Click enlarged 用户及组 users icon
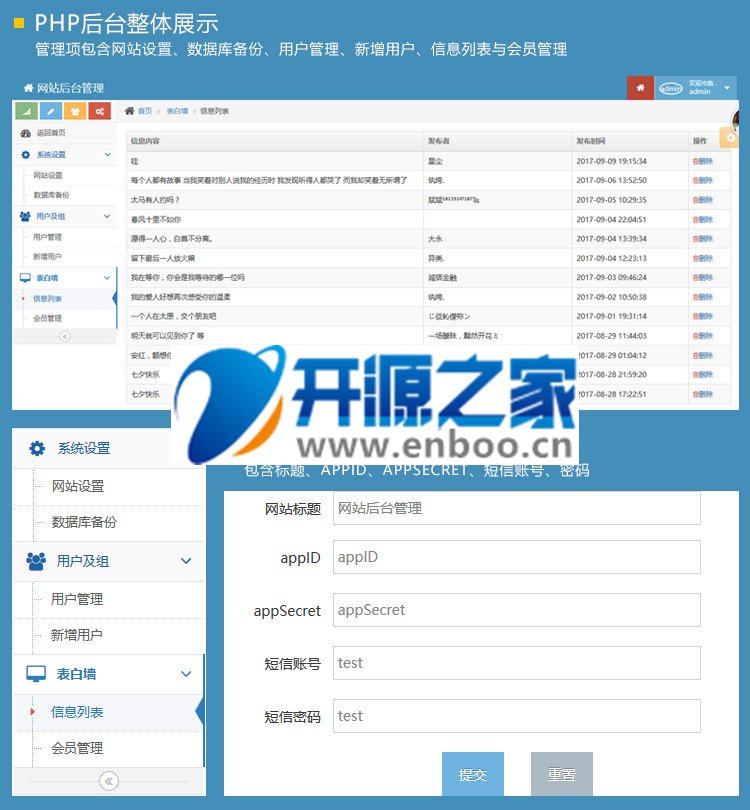The height and width of the screenshot is (810, 750). pos(36,561)
